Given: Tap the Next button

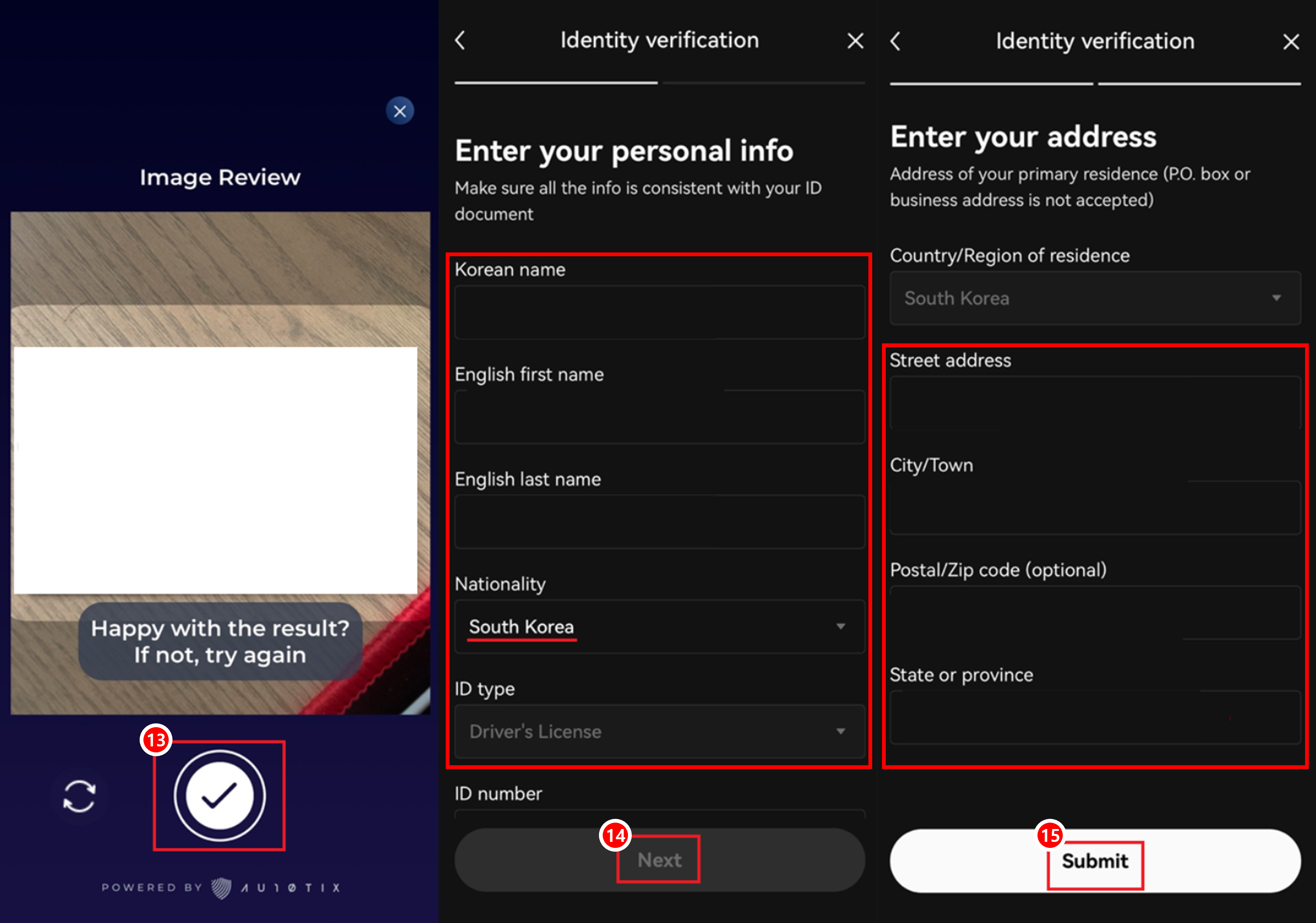Looking at the screenshot, I should (660, 860).
